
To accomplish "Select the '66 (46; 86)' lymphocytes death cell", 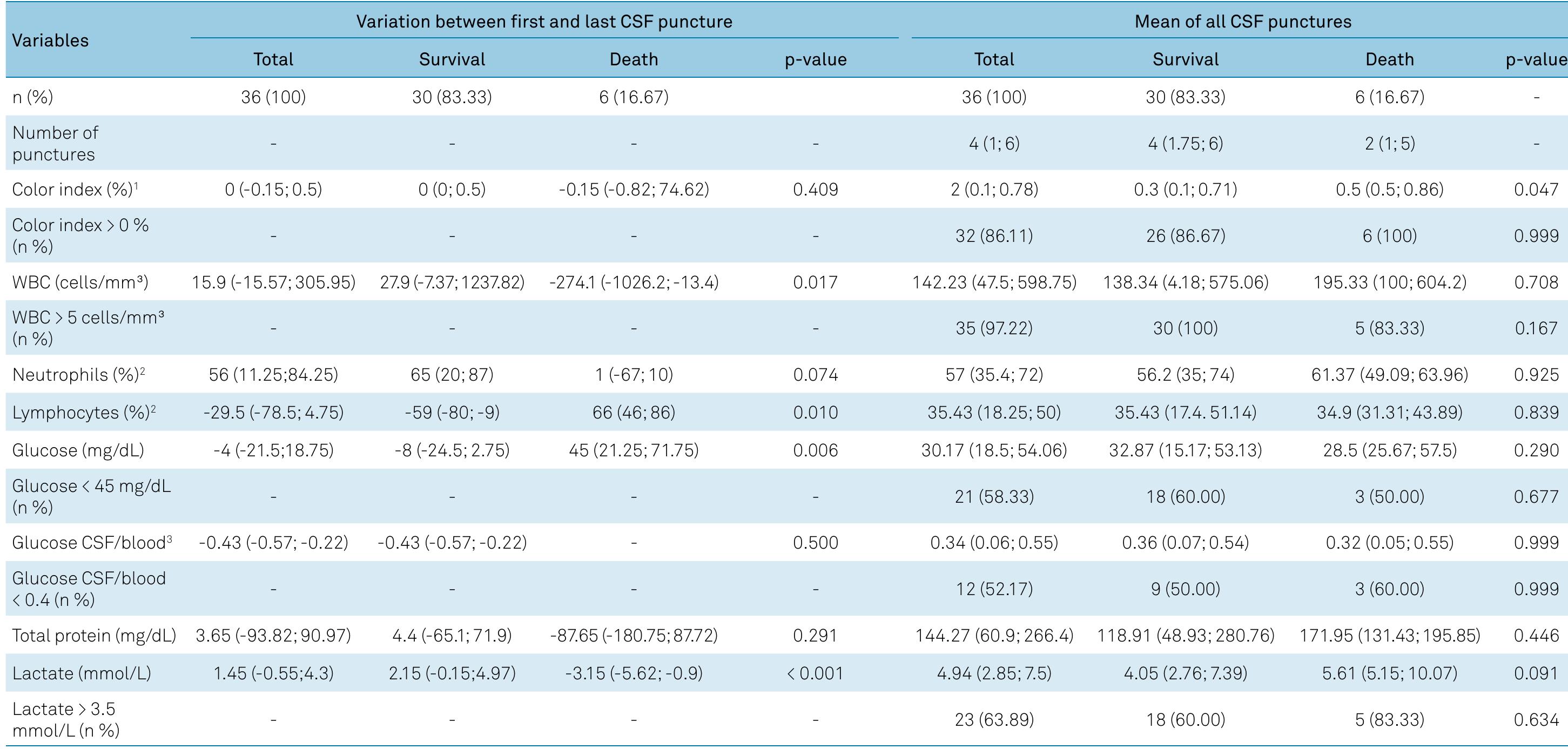I will (634, 413).
